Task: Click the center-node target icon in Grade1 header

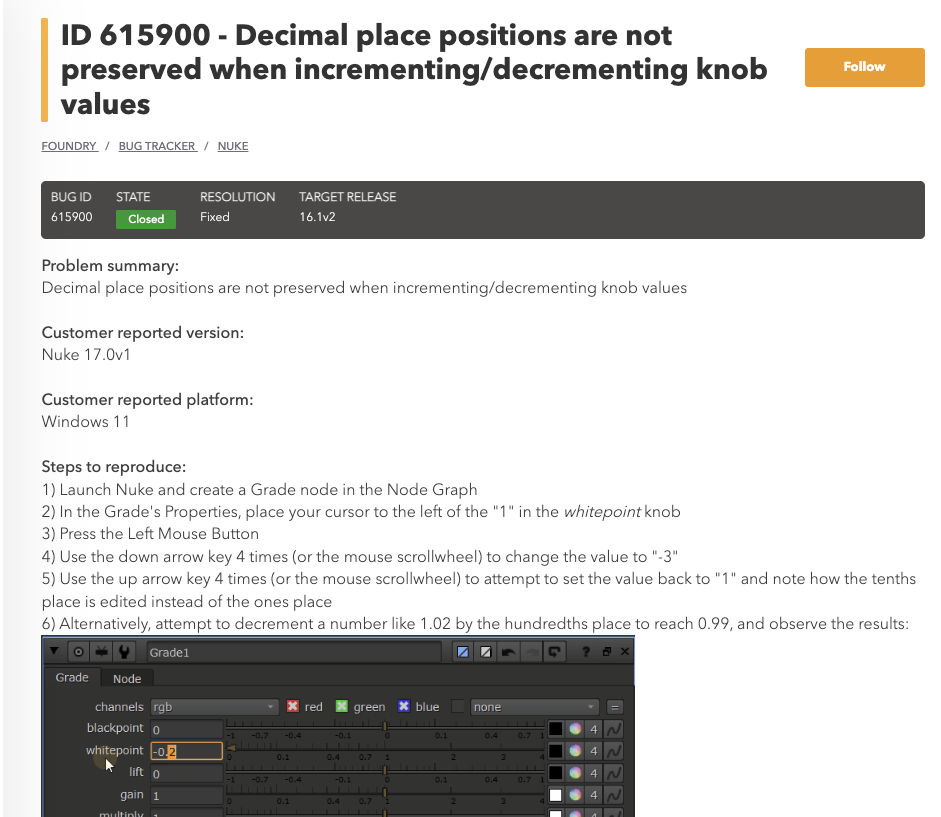Action: coord(78,652)
